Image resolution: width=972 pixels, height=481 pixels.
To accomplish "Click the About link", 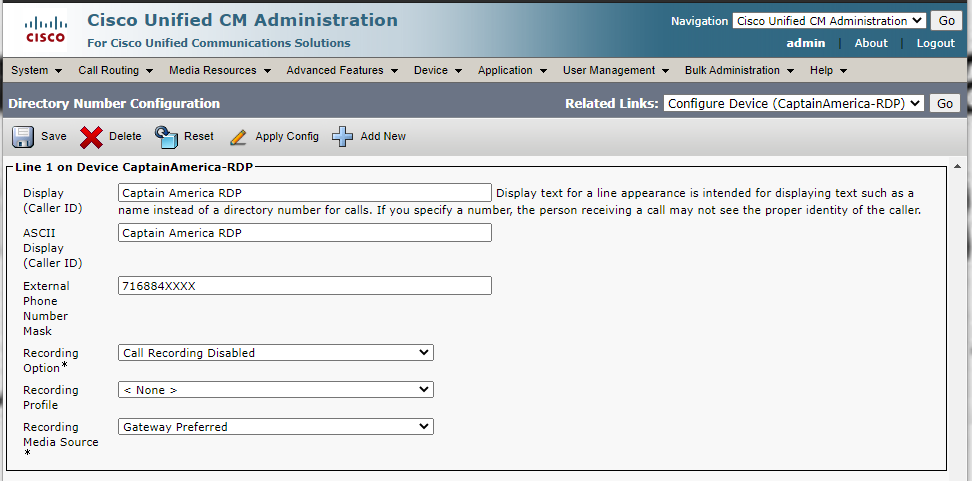I will point(871,43).
